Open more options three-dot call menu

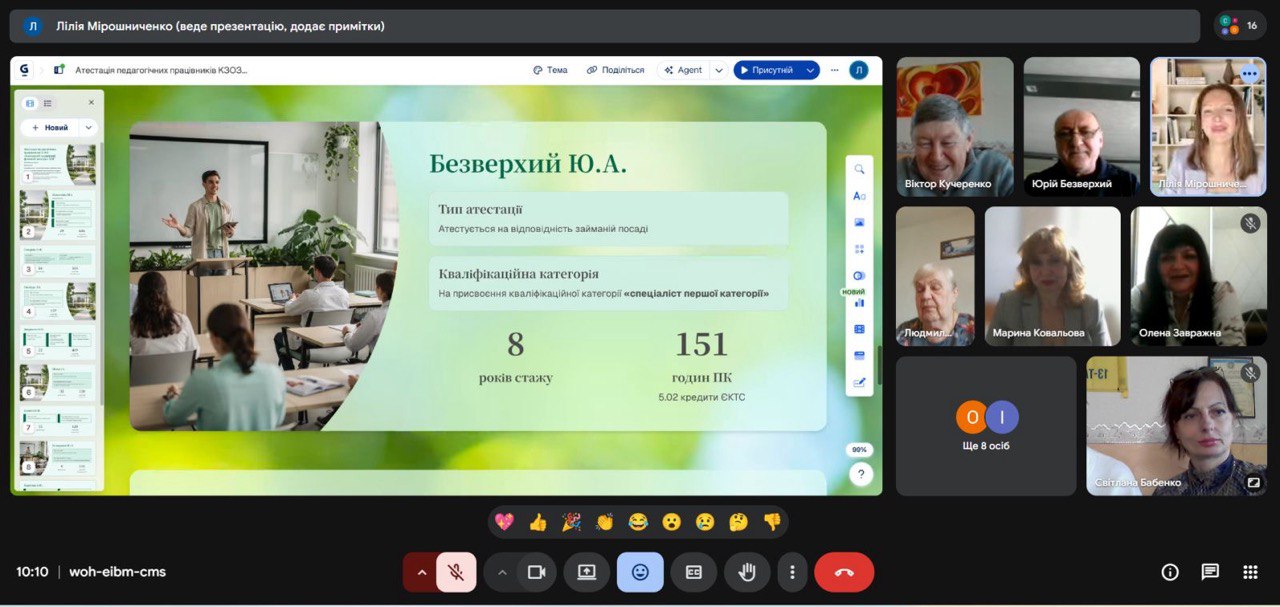(x=792, y=572)
